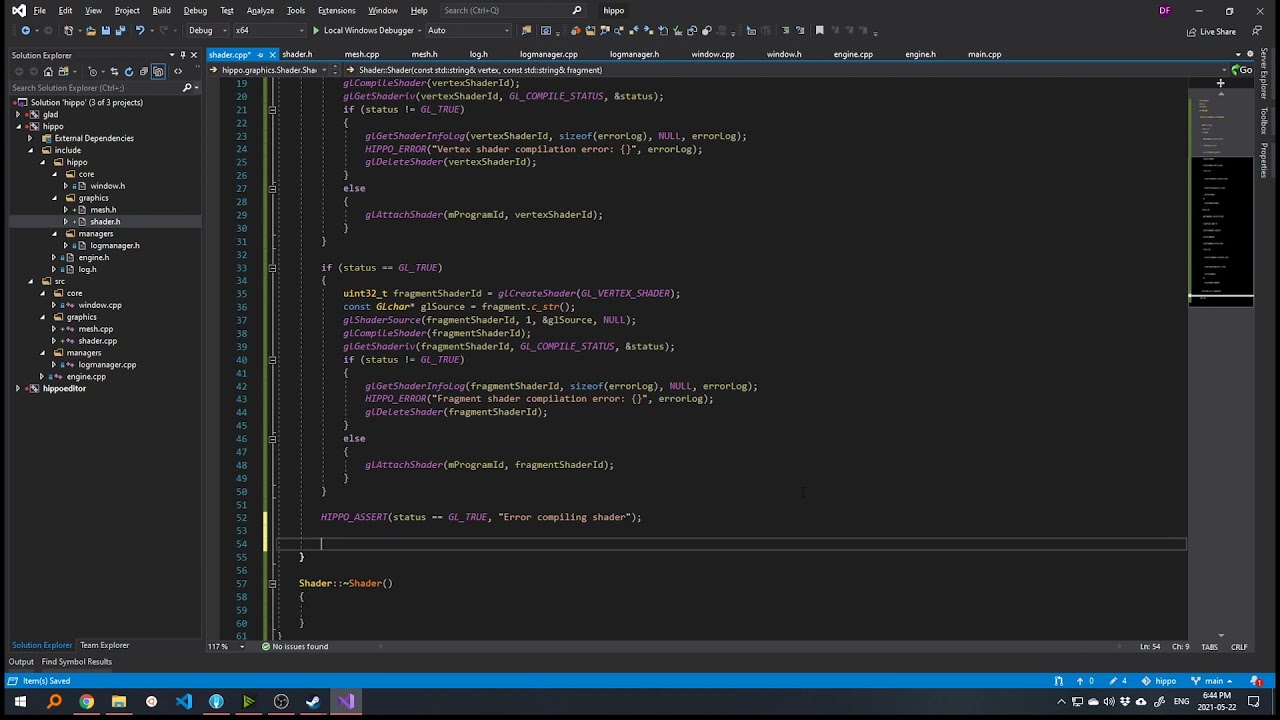Viewport: 1280px width, 720px height.
Task: Open Find Symbol Results tab
Action: (x=77, y=662)
